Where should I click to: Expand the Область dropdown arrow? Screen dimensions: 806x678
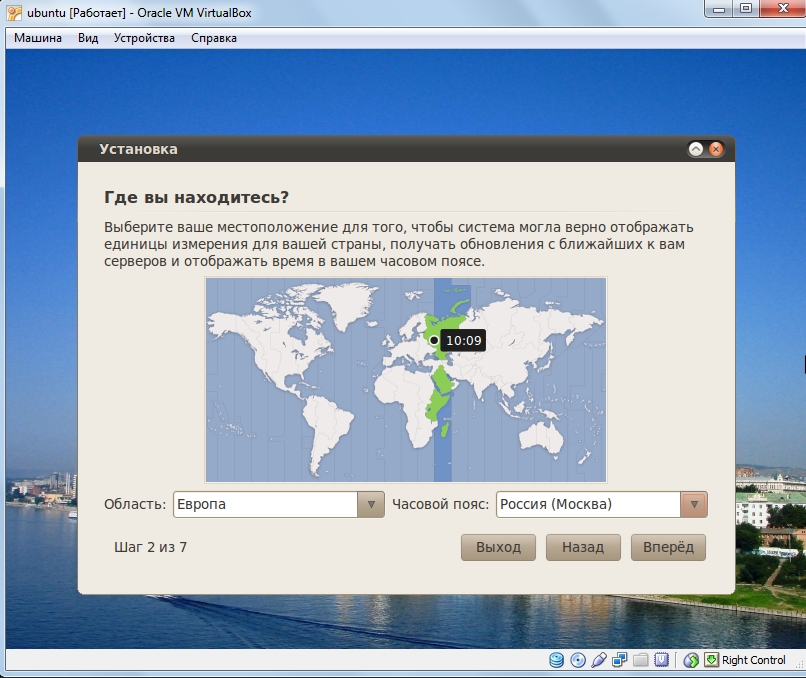[371, 504]
